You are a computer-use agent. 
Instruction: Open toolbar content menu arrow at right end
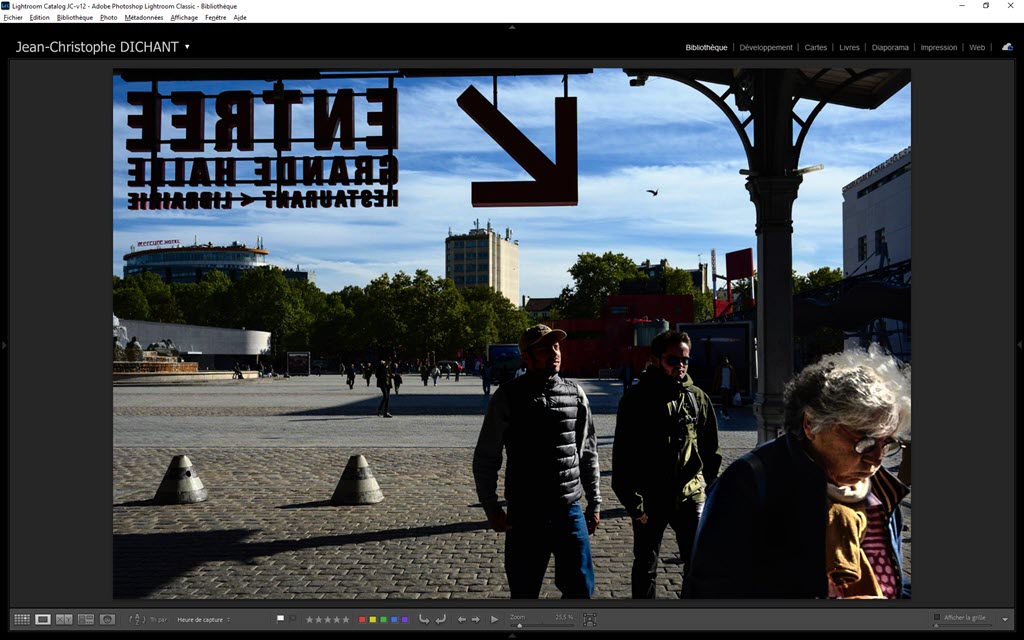(x=1005, y=620)
